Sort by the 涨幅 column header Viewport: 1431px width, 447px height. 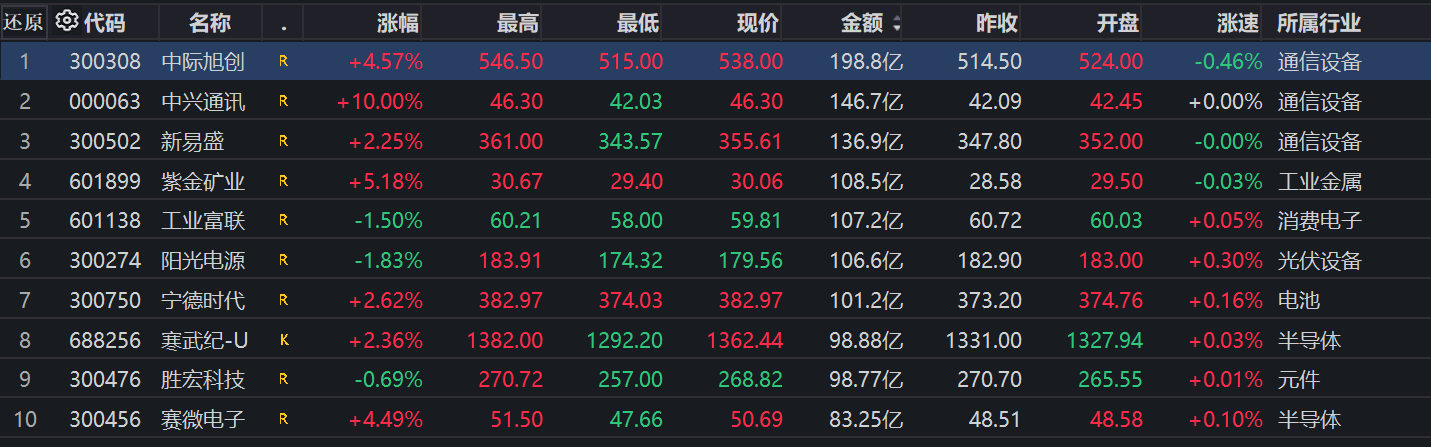399,22
